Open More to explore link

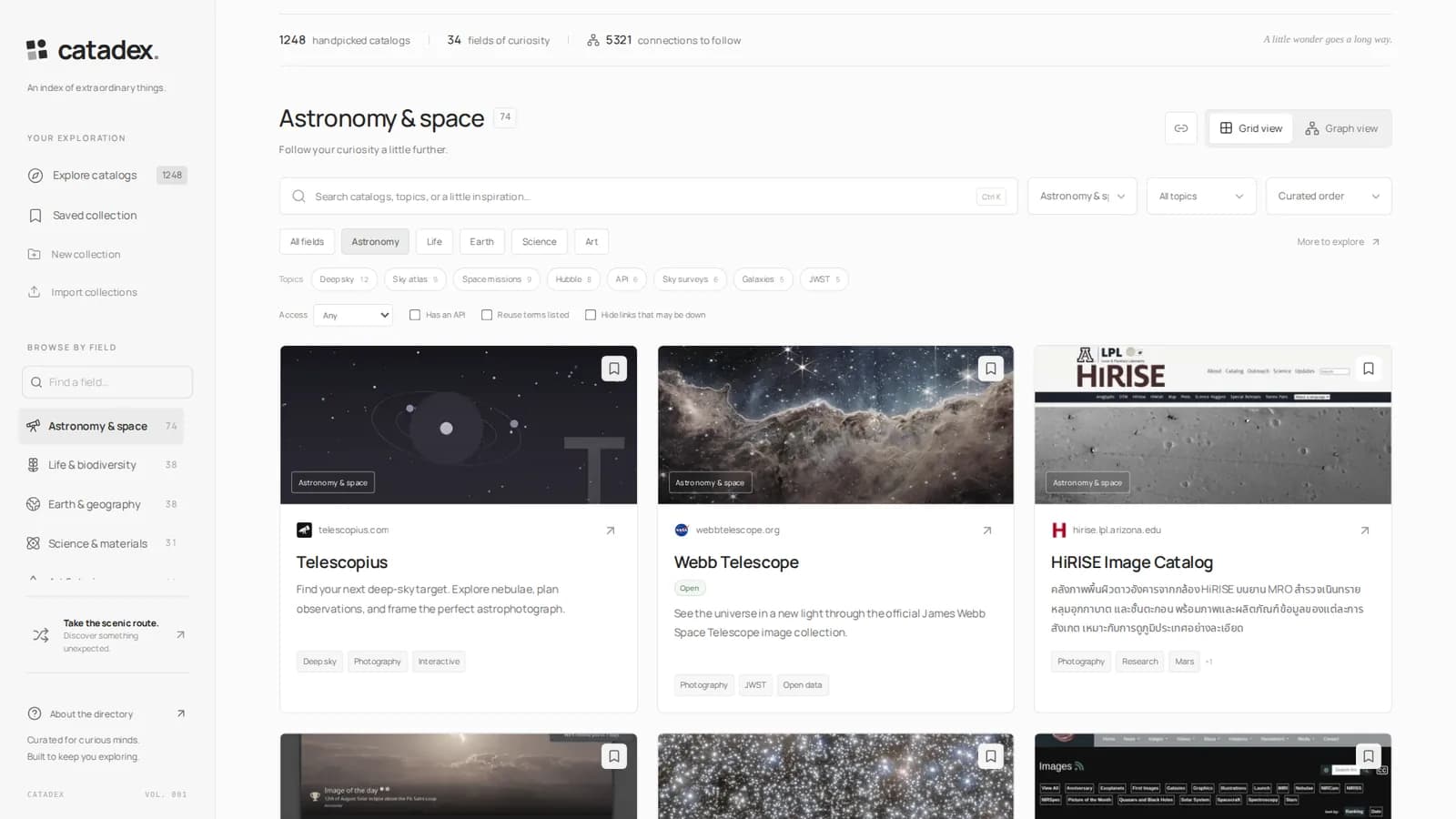1339,242
